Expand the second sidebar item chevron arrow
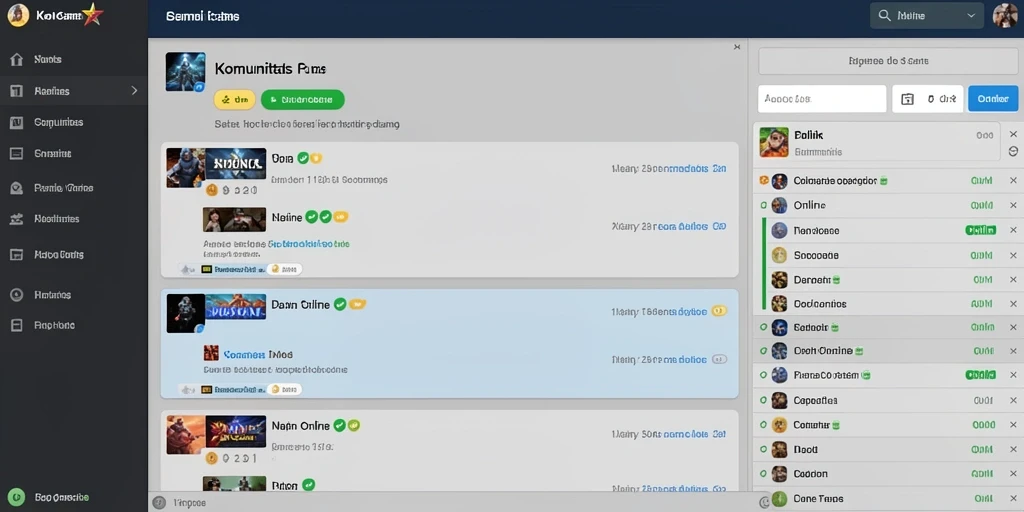1024x512 pixels. pos(135,91)
